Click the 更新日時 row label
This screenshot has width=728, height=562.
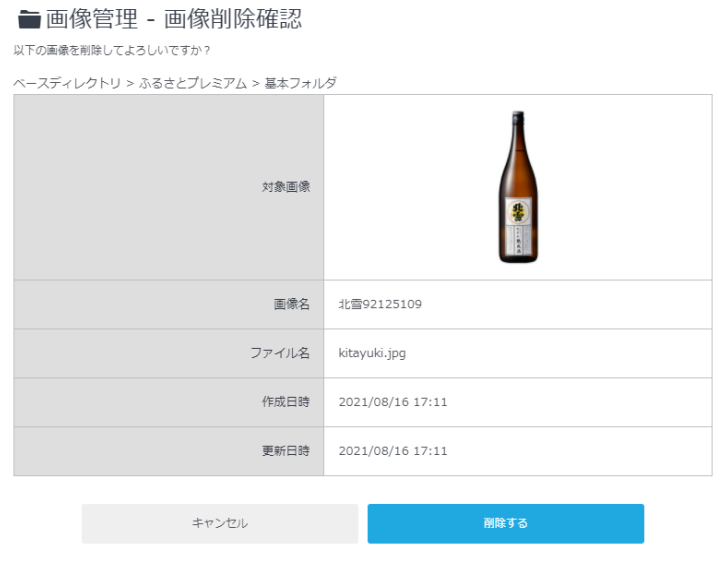coord(285,451)
